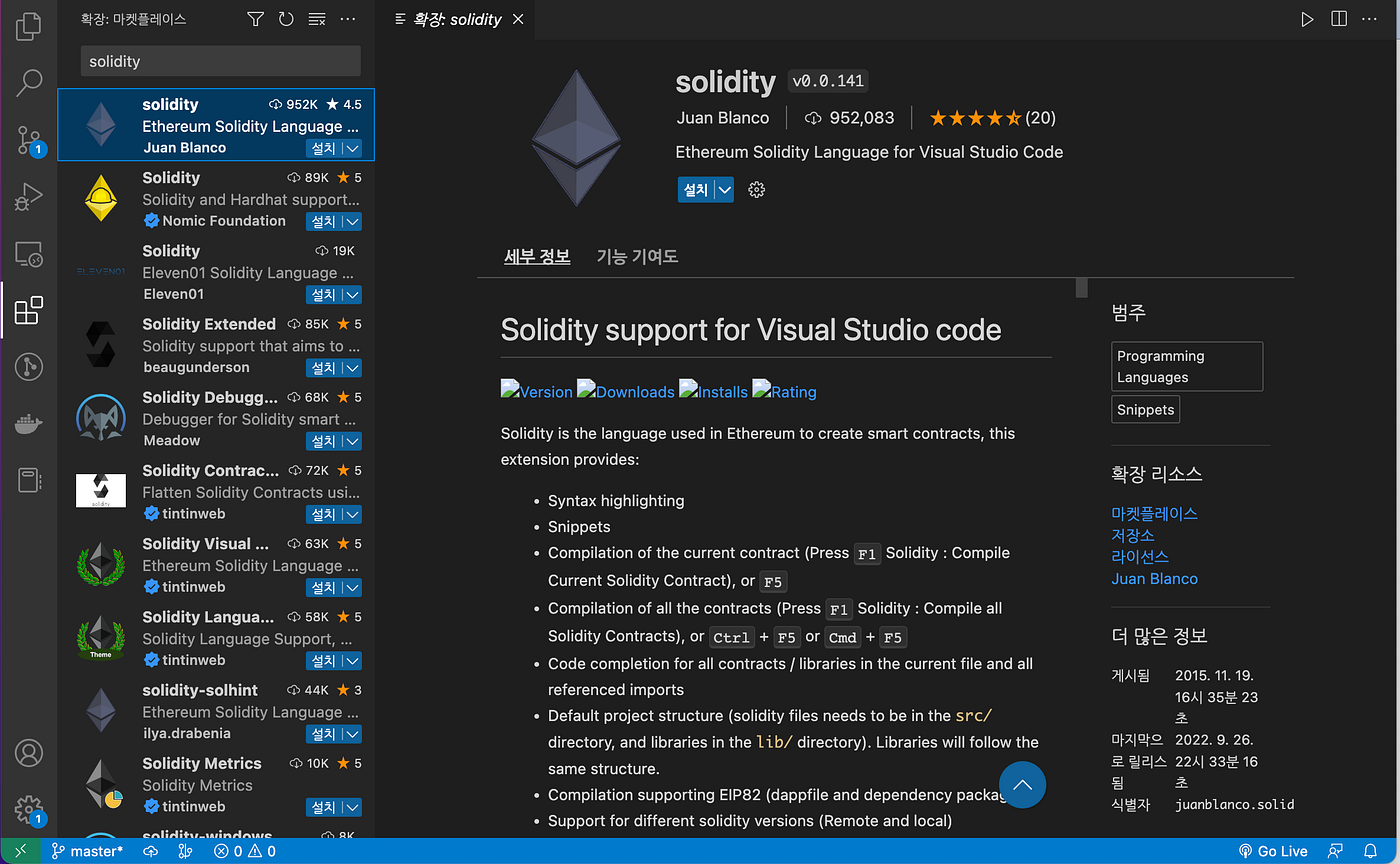Open Source Control view with badge

pos(29,141)
